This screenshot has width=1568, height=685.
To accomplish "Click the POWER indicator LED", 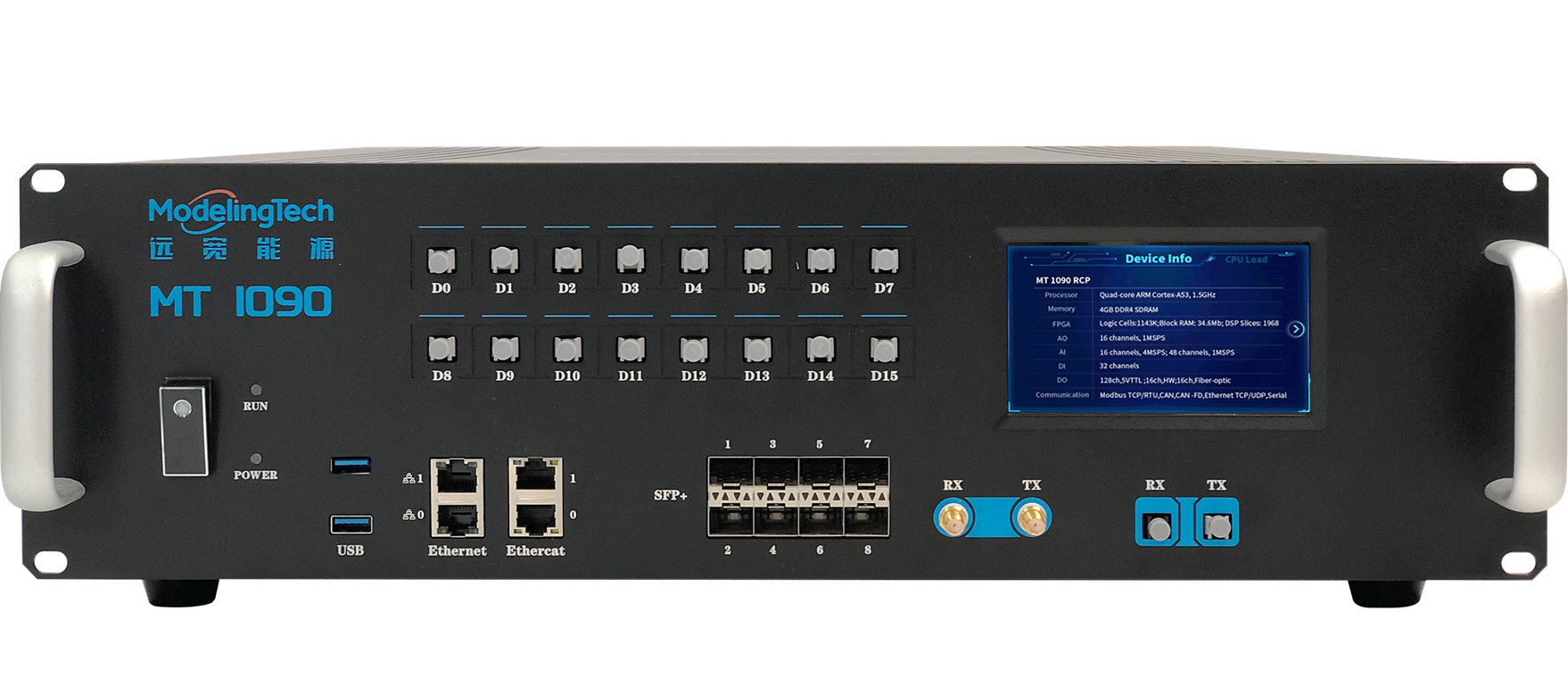I will tap(256, 458).
